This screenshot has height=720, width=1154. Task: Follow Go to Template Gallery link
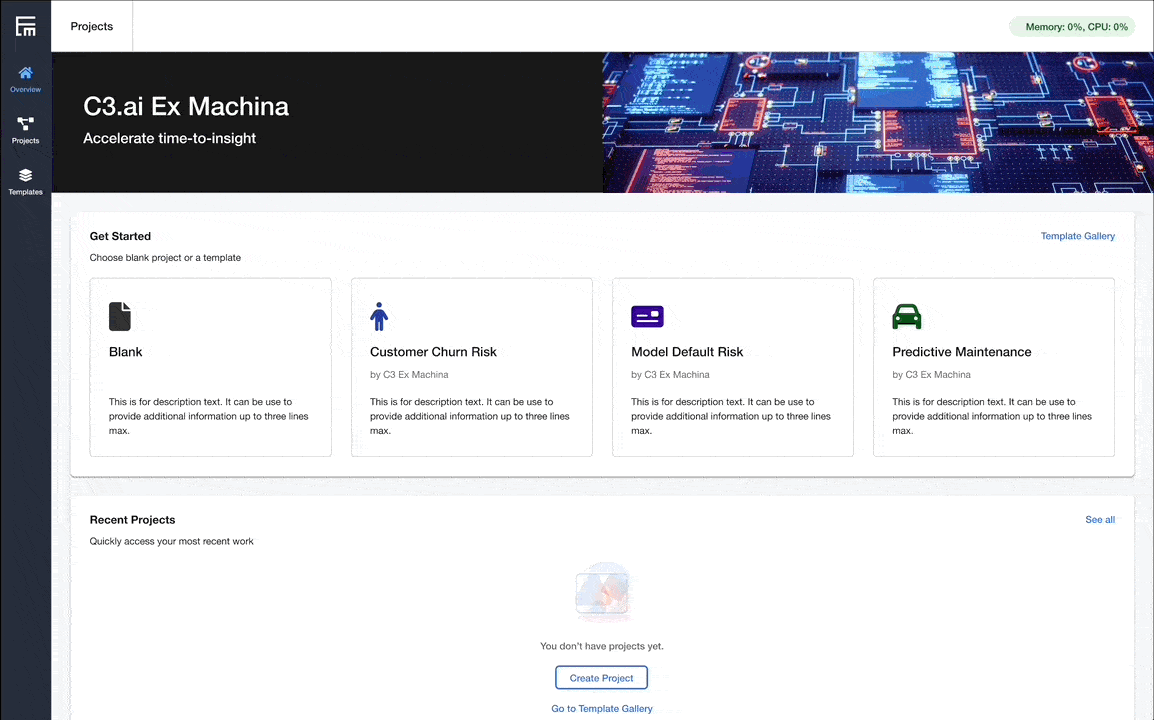pyautogui.click(x=602, y=709)
